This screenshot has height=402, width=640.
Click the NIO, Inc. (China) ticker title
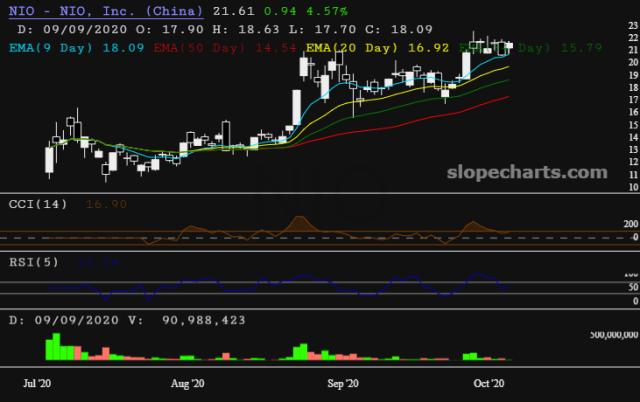coord(103,11)
